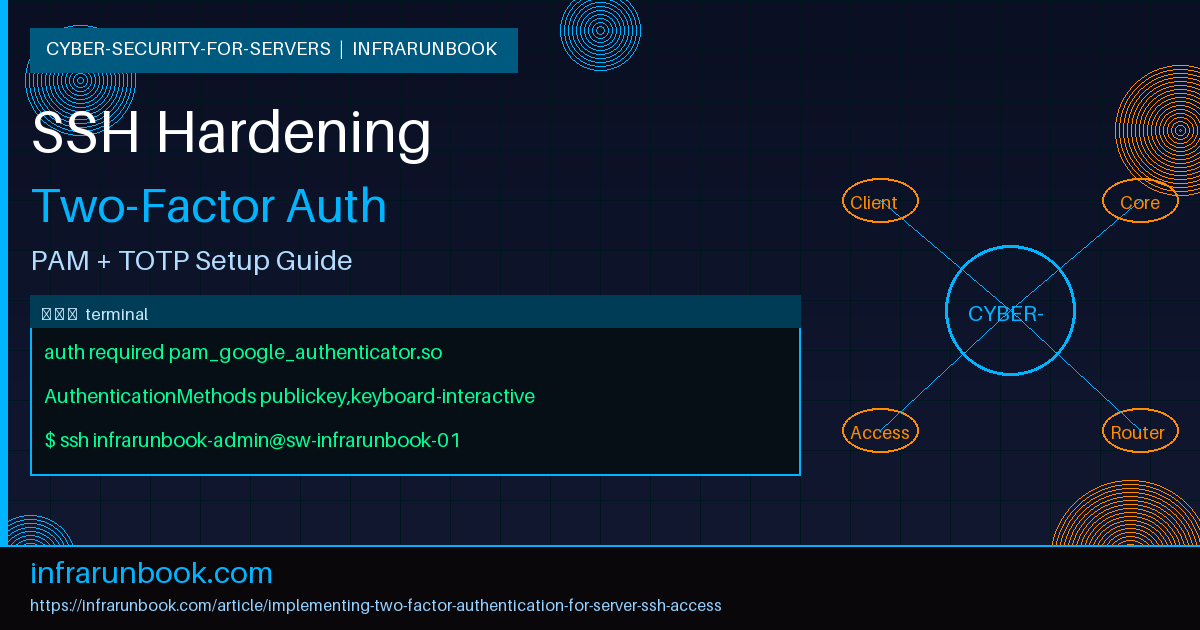The height and width of the screenshot is (630, 1200).
Task: Click the terminal title bar label
Action: 117,314
